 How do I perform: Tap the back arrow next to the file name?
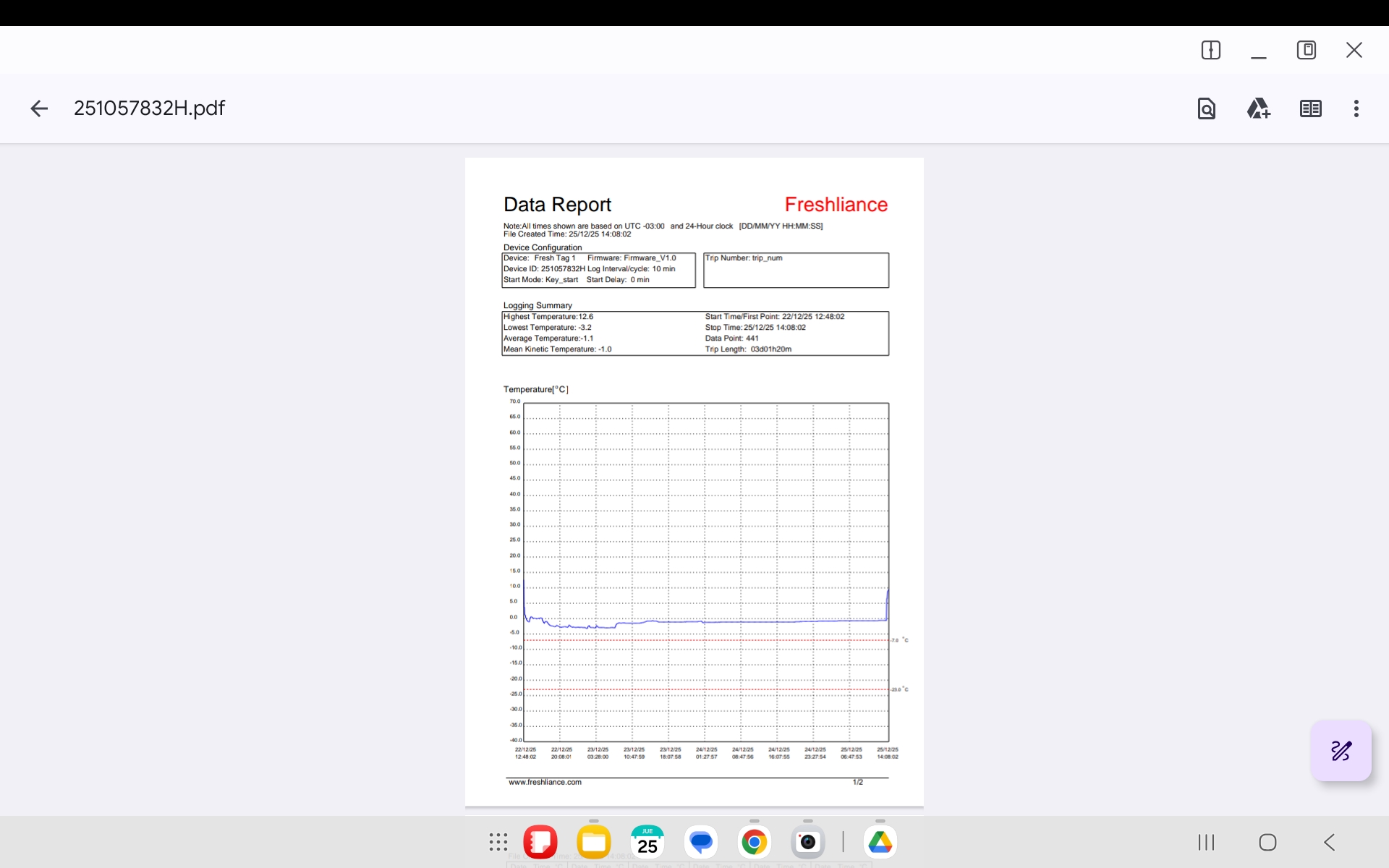click(39, 109)
